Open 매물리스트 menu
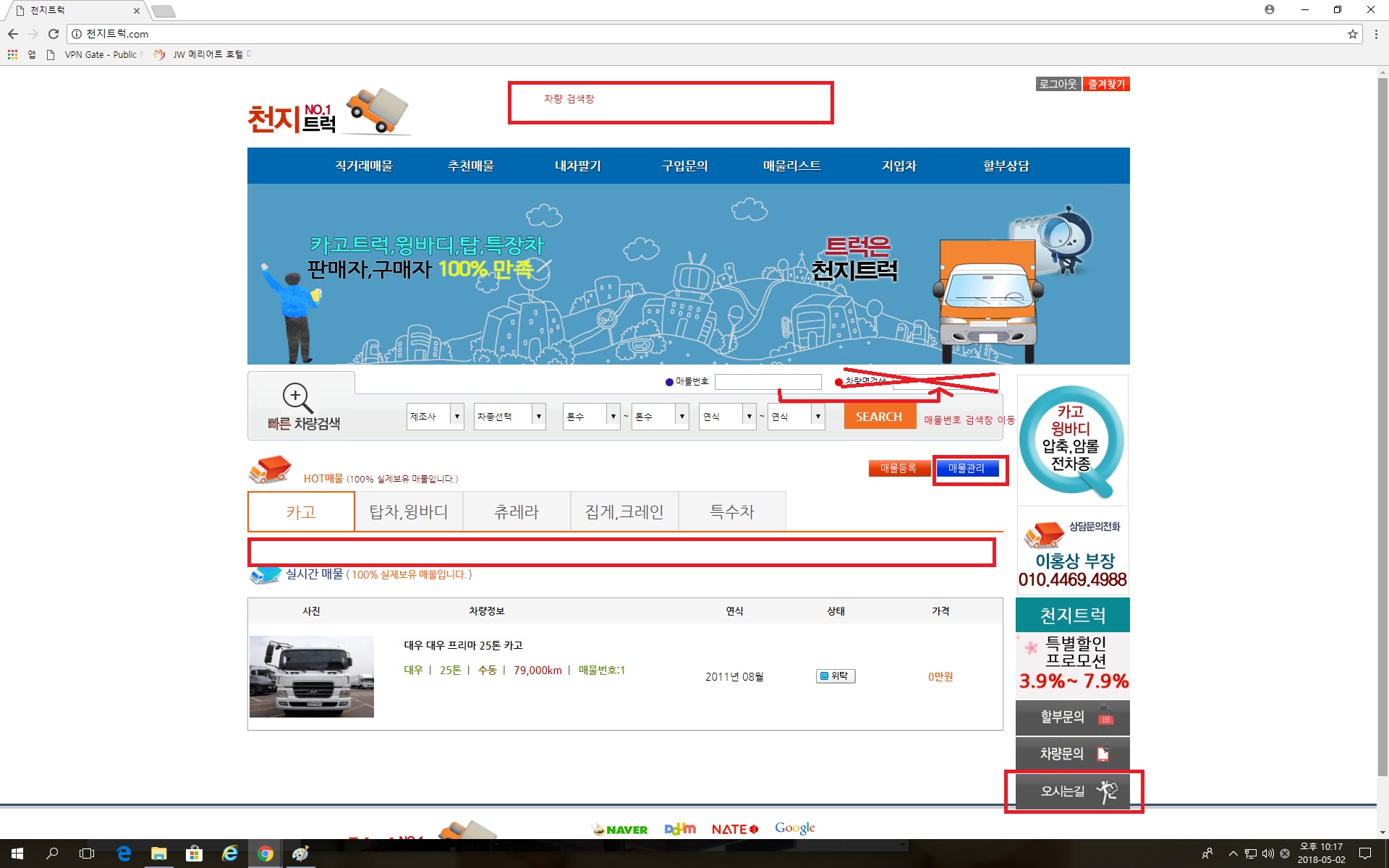The height and width of the screenshot is (868, 1389). [x=791, y=166]
